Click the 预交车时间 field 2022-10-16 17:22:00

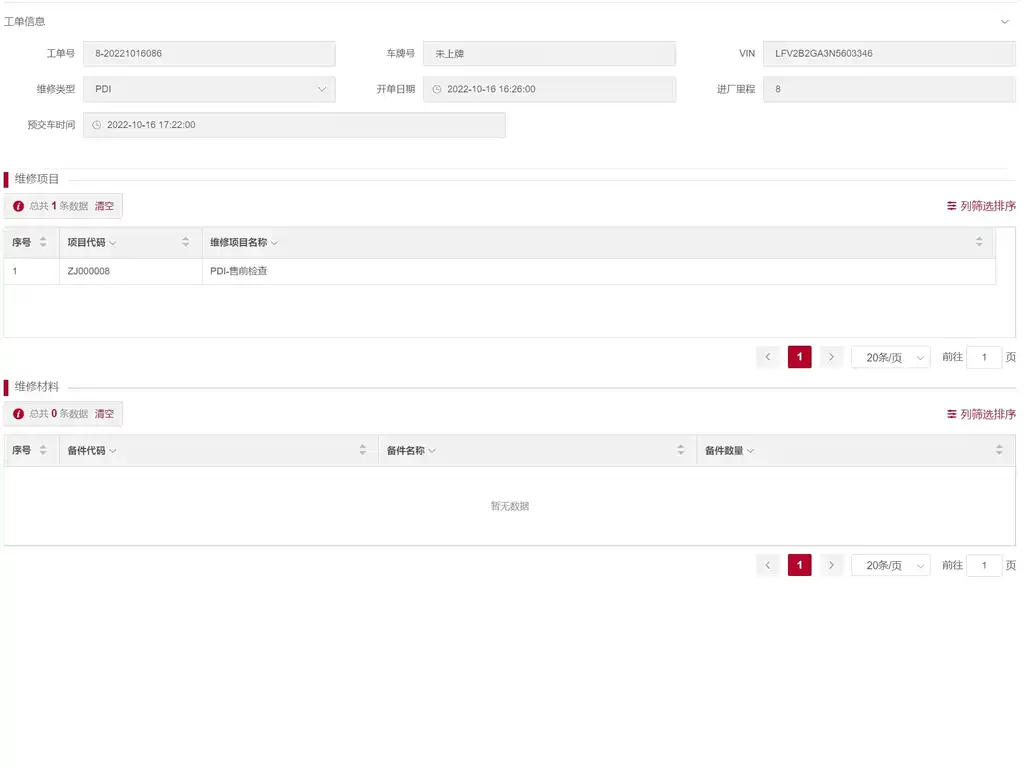[294, 125]
